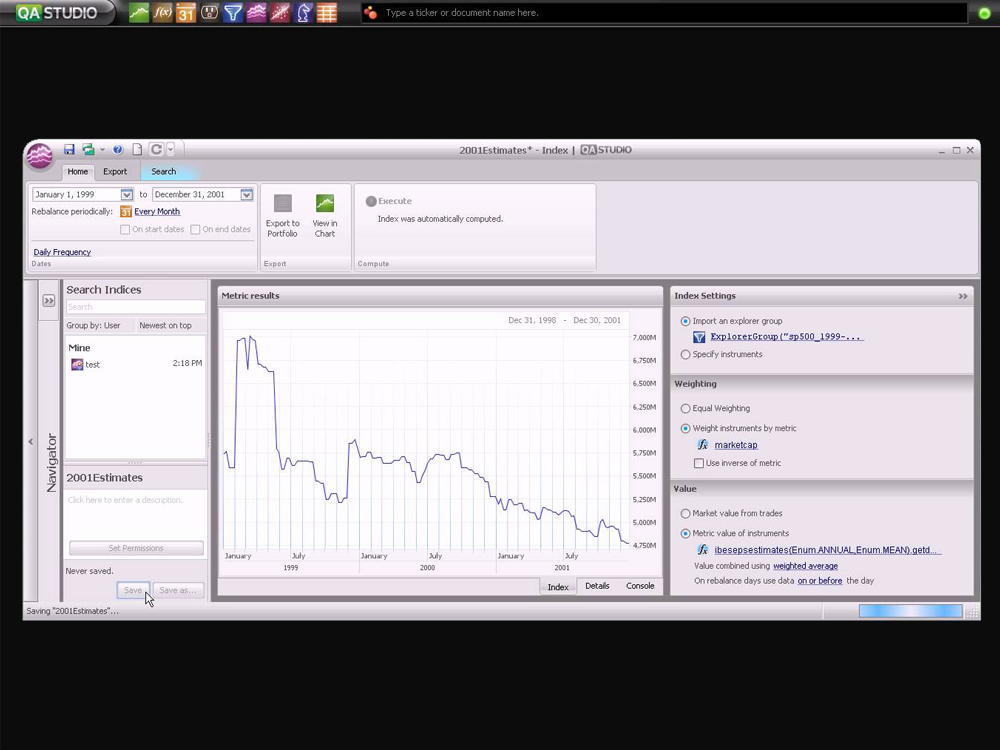Open the ExplorerGroup("sp500_1999-... link

[787, 337]
